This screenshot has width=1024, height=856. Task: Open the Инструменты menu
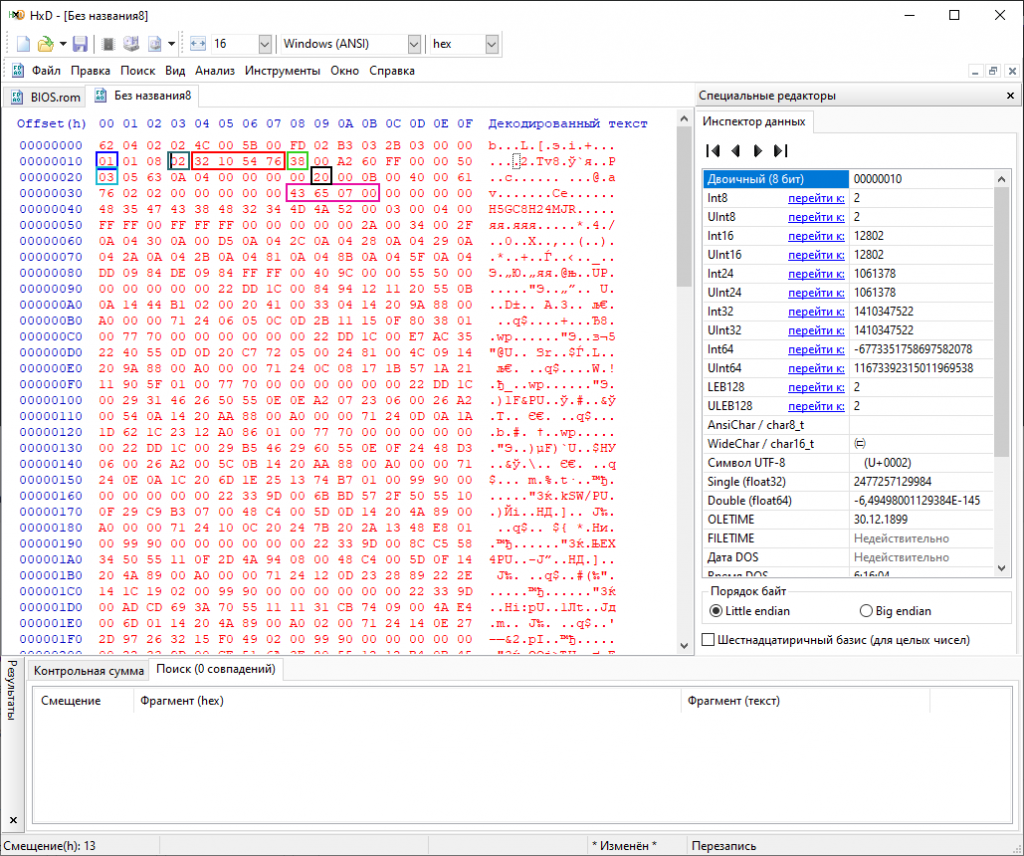pos(283,71)
